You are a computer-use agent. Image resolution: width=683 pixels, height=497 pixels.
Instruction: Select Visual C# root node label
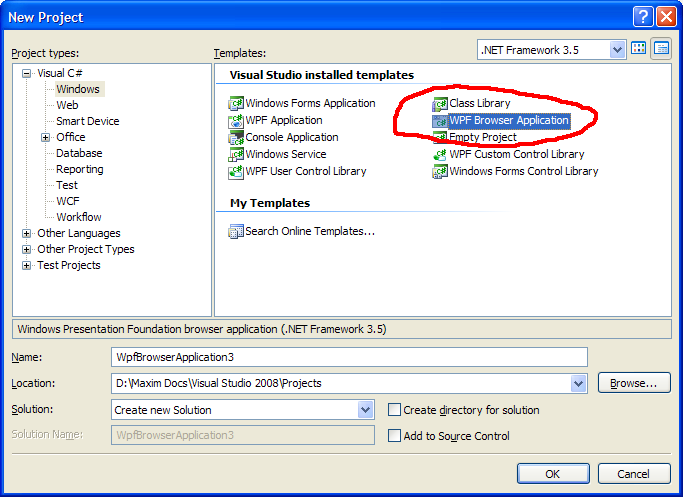pos(60,73)
